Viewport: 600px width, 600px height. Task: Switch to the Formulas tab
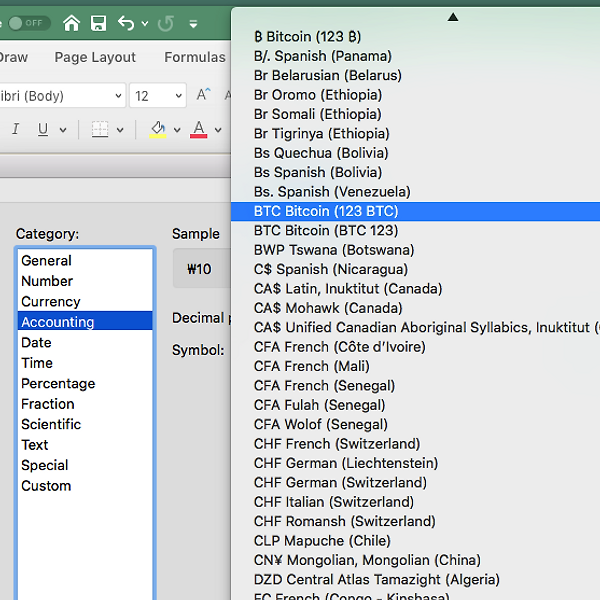tap(195, 57)
